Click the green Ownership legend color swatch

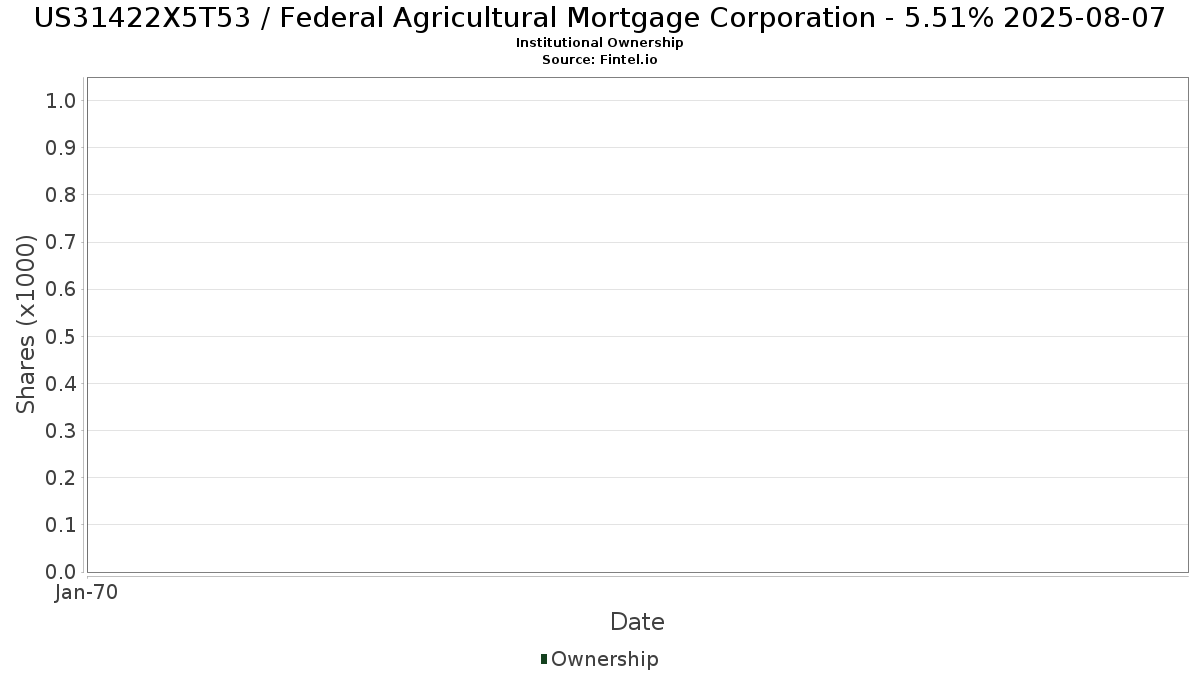544,658
